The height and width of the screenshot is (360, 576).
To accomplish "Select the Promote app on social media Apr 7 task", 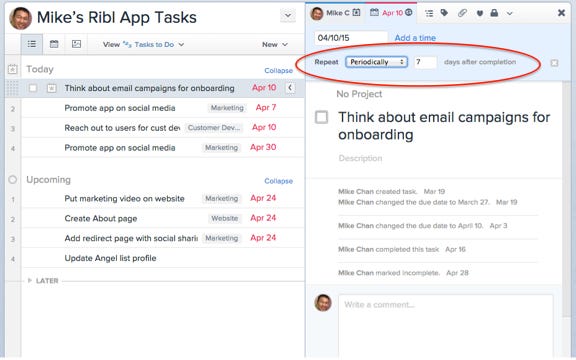I will point(120,108).
